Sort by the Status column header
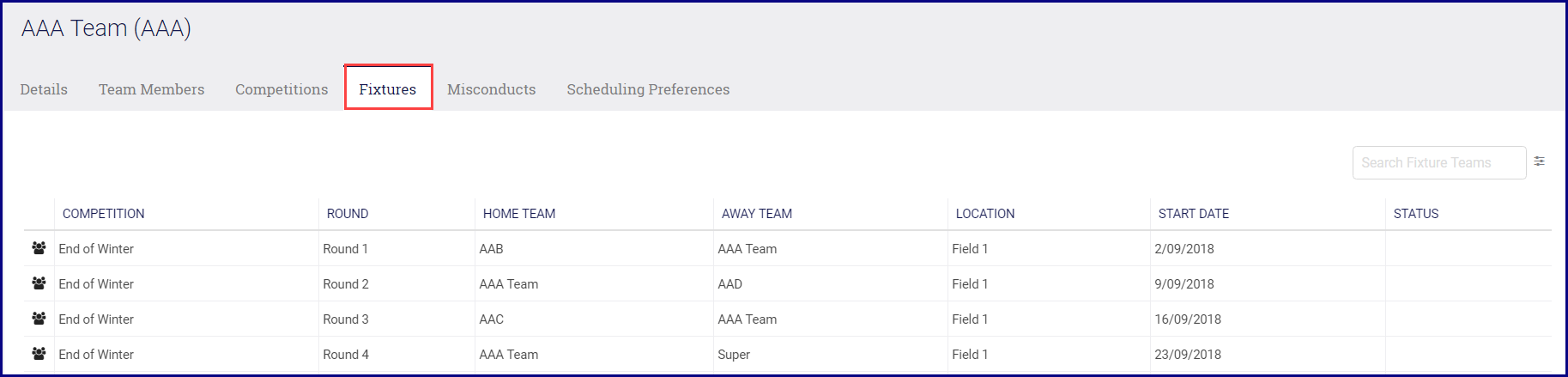This screenshot has height=377, width=1568. (x=1416, y=214)
